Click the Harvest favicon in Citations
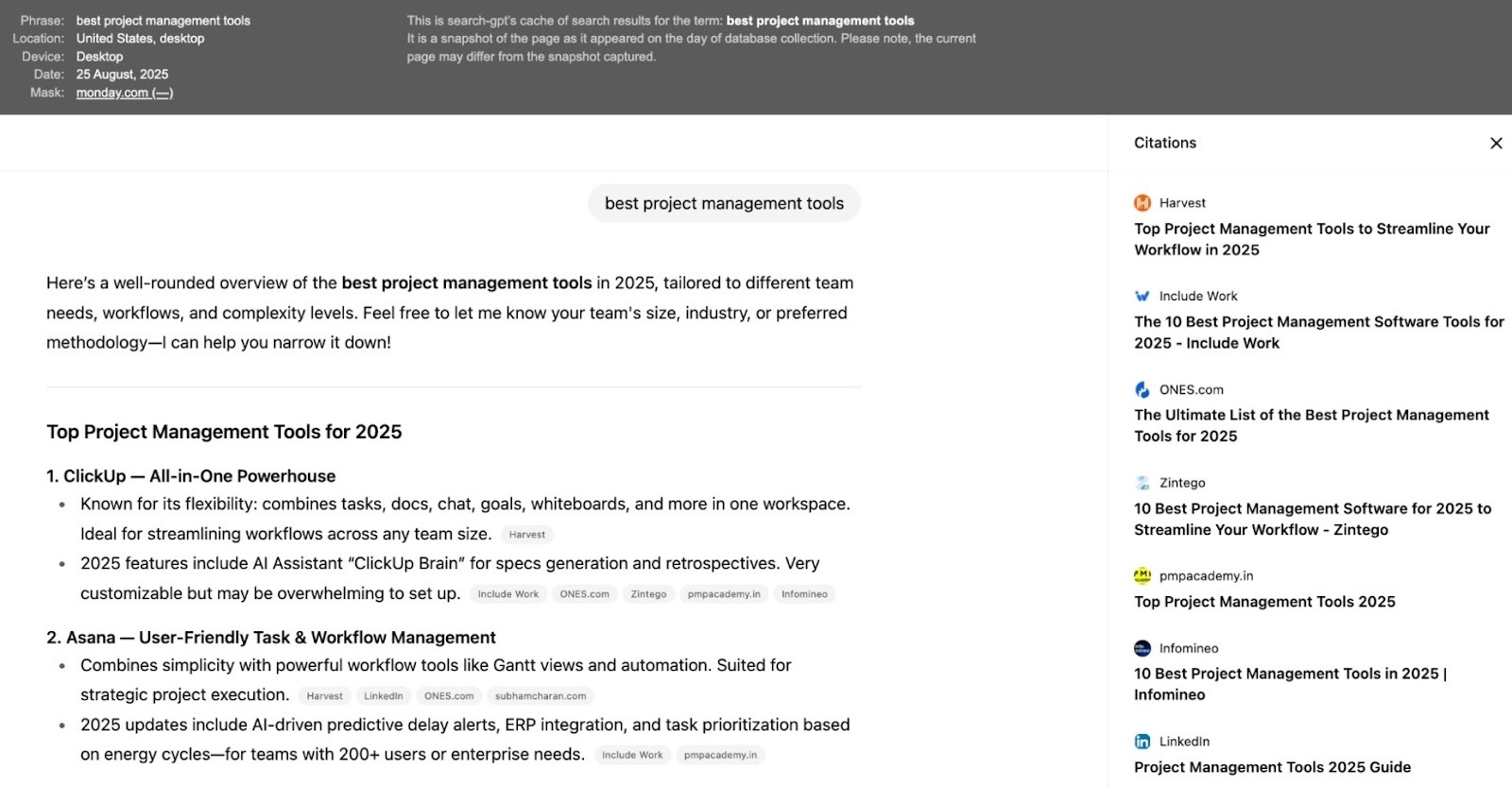The width and height of the screenshot is (1512, 787). [1143, 203]
